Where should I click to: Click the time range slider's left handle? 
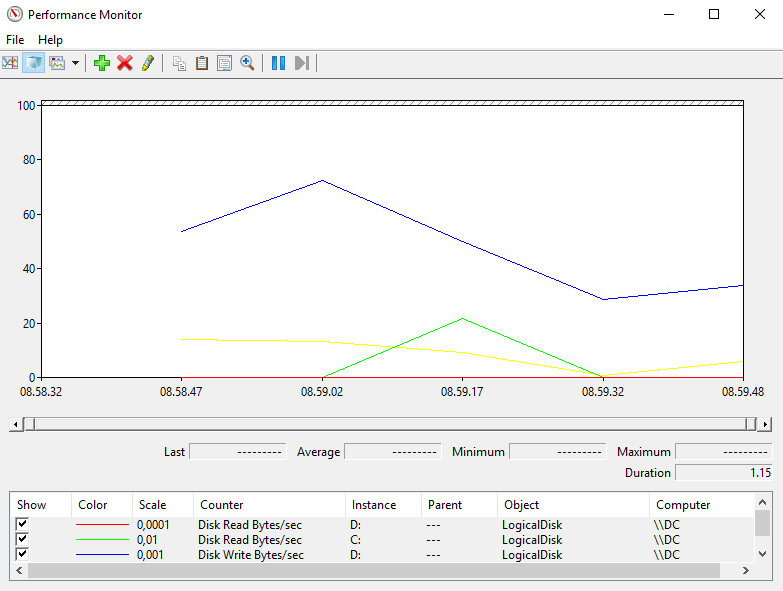pos(29,424)
